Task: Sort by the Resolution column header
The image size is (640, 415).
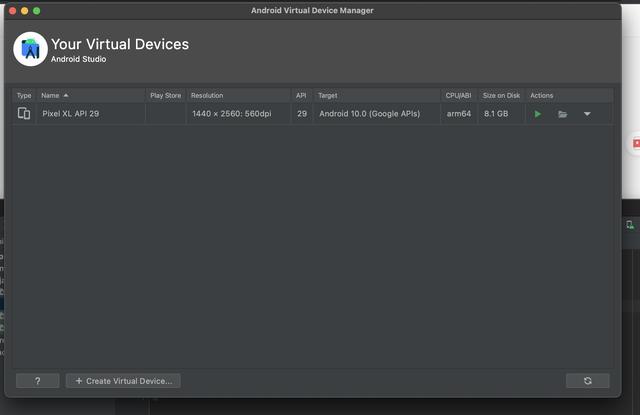Action: pyautogui.click(x=208, y=96)
